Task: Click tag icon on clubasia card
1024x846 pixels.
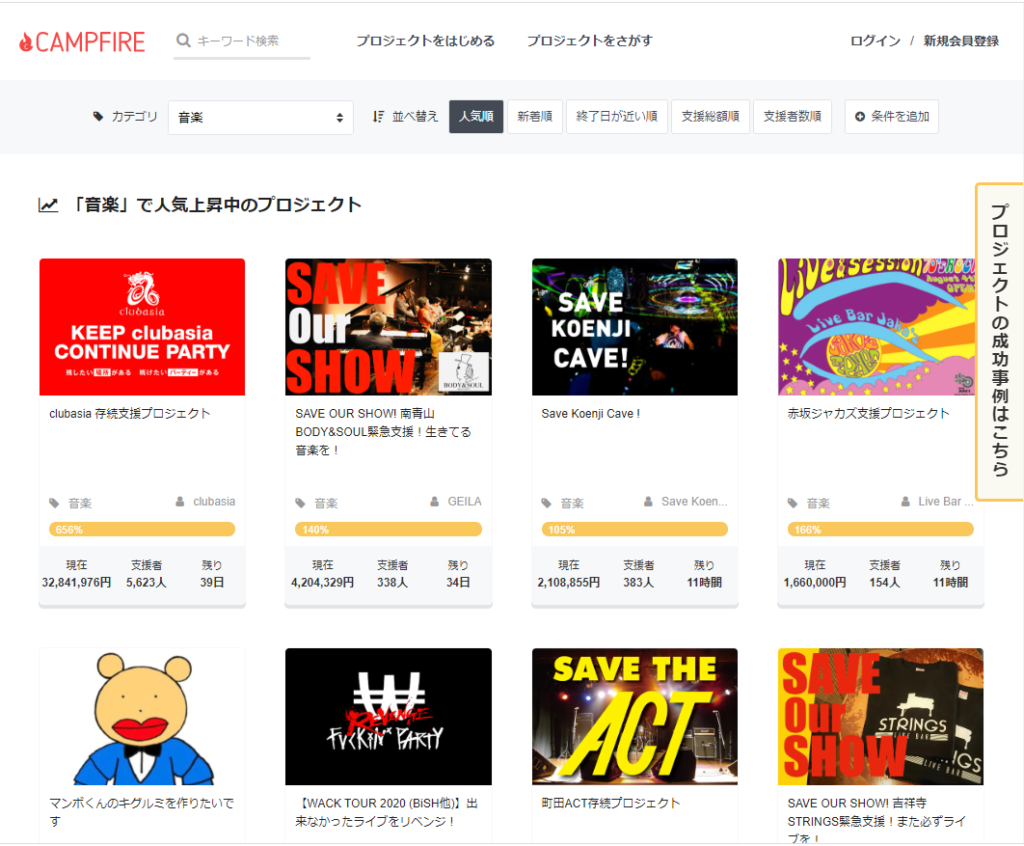Action: (54, 503)
